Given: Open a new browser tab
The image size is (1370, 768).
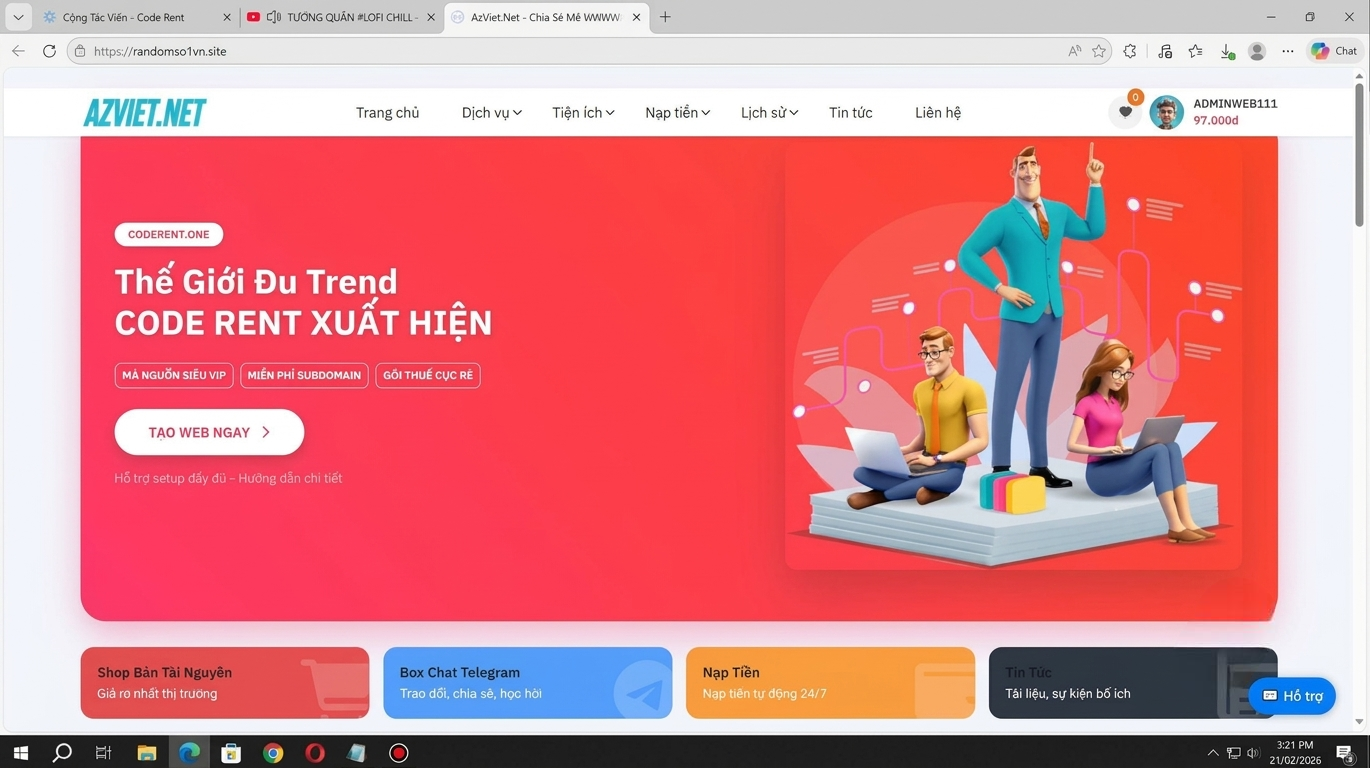Looking at the screenshot, I should point(665,17).
